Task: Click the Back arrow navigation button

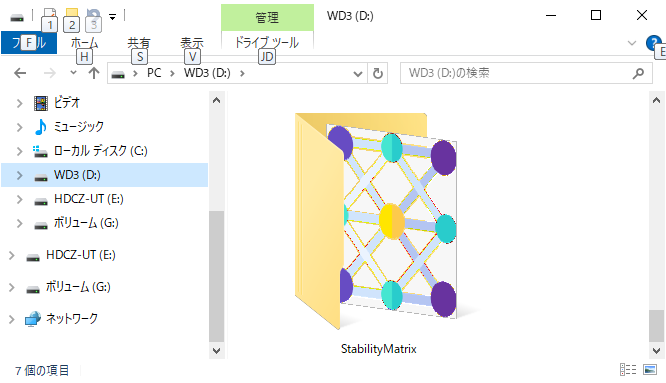Action: (x=20, y=73)
